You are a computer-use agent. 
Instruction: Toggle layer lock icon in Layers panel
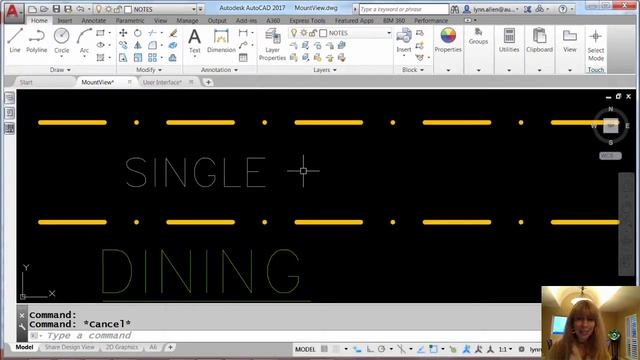tap(313, 33)
